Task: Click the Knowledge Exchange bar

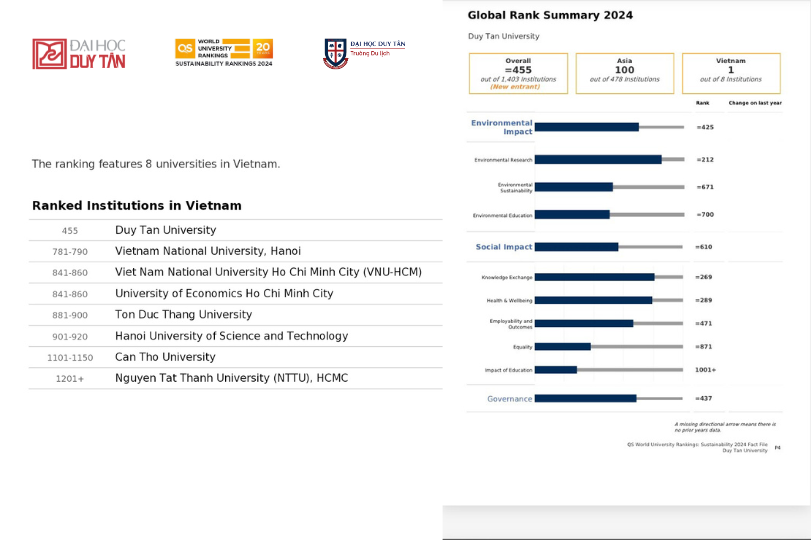Action: (x=594, y=277)
